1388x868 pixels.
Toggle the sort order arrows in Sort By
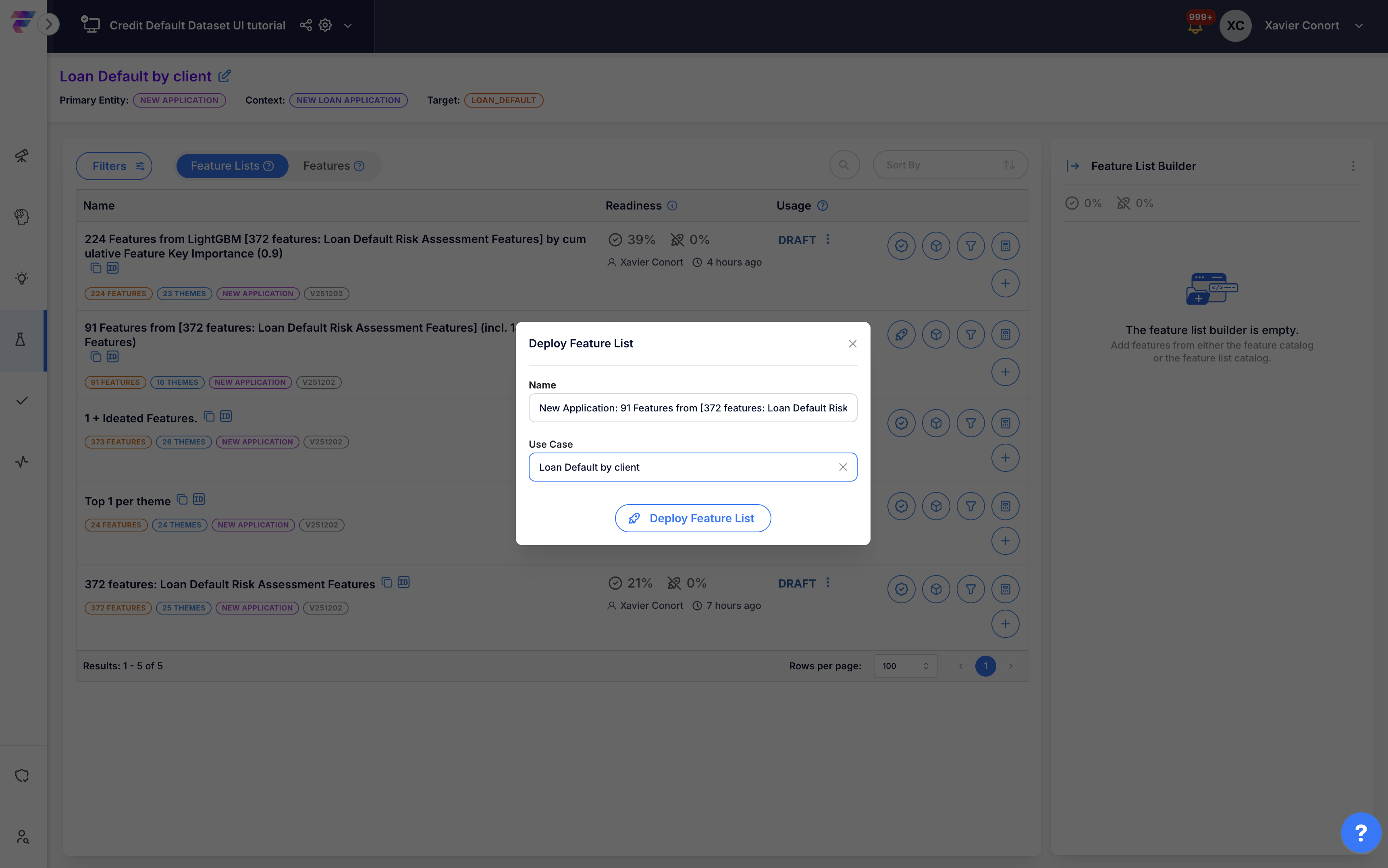[x=1009, y=165]
